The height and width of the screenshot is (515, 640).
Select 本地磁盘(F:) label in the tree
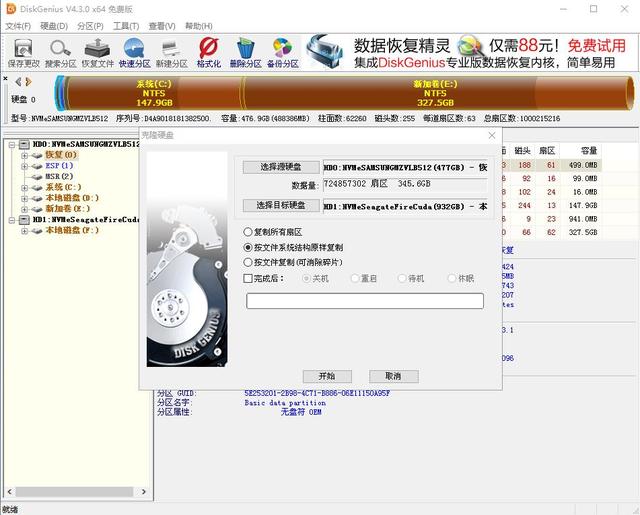[x=72, y=230]
